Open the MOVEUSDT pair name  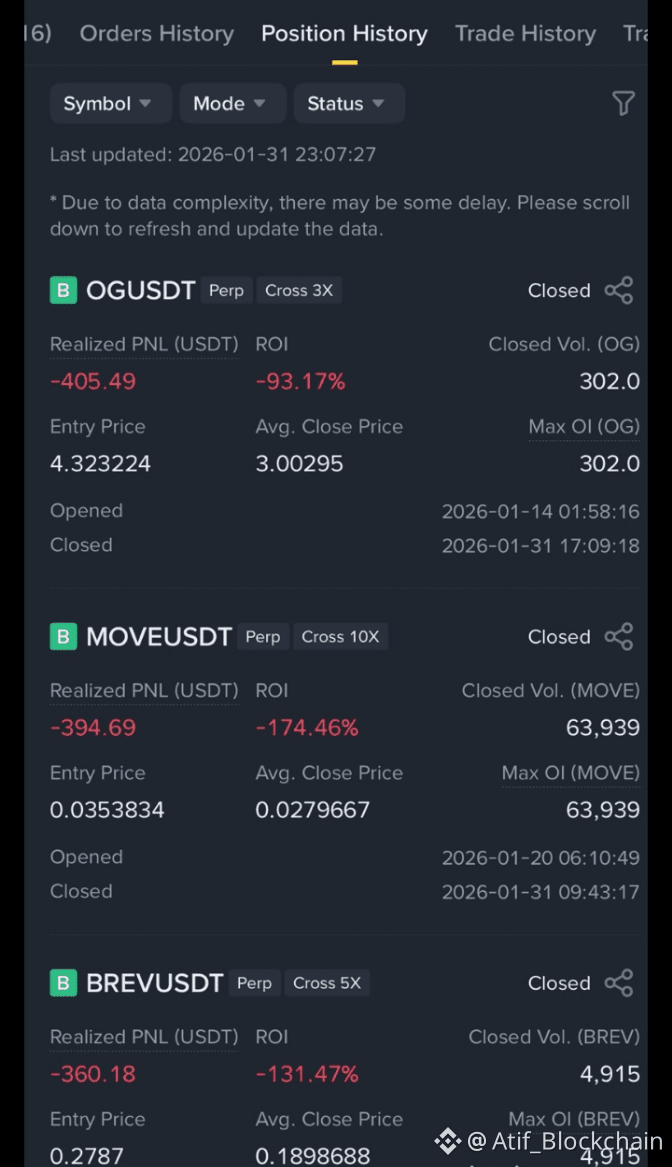point(159,636)
